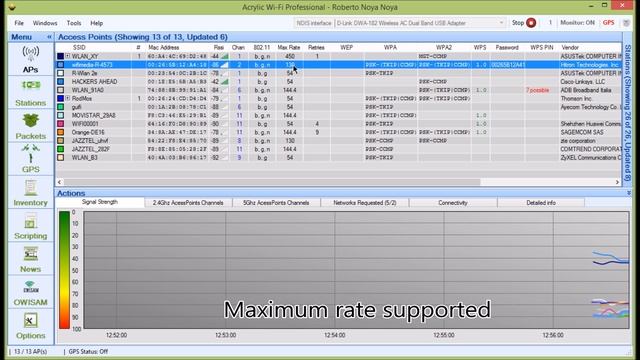The image size is (640, 360).
Task: Select the HACKERS AHEAD network row
Action: [x=339, y=82]
